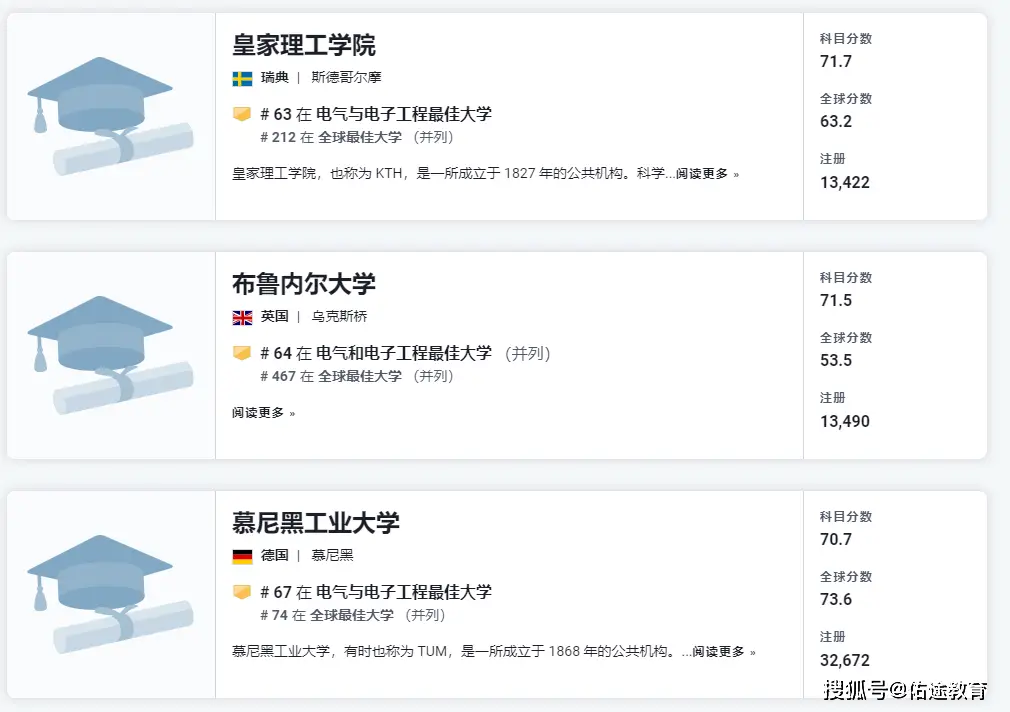Image resolution: width=1010 pixels, height=712 pixels.
Task: Click the Germany flag icon
Action: (x=242, y=556)
